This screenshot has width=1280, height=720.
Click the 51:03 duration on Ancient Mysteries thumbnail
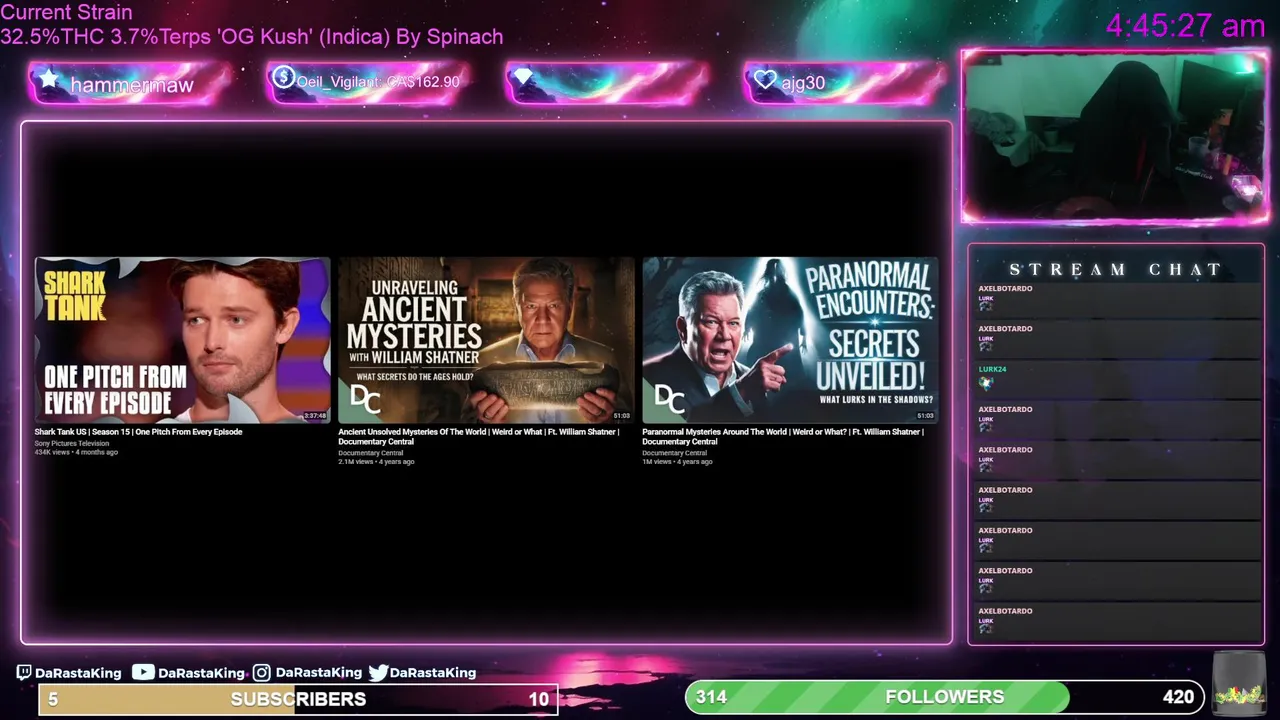(x=621, y=416)
